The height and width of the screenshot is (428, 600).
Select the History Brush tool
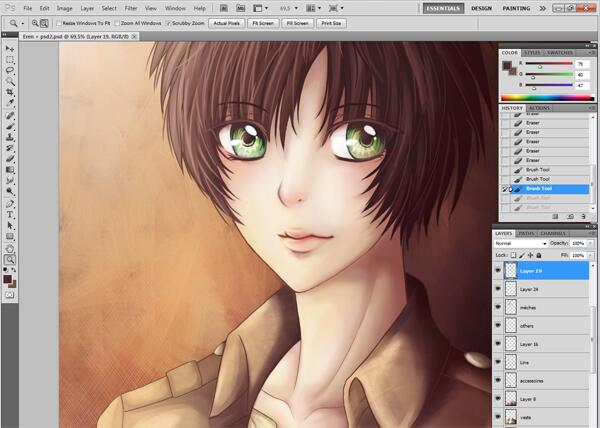[10, 148]
